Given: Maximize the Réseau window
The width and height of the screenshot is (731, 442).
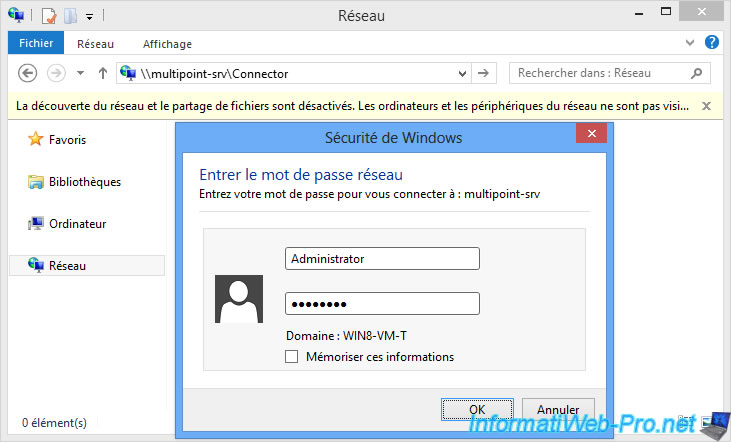Looking at the screenshot, I should coord(666,12).
